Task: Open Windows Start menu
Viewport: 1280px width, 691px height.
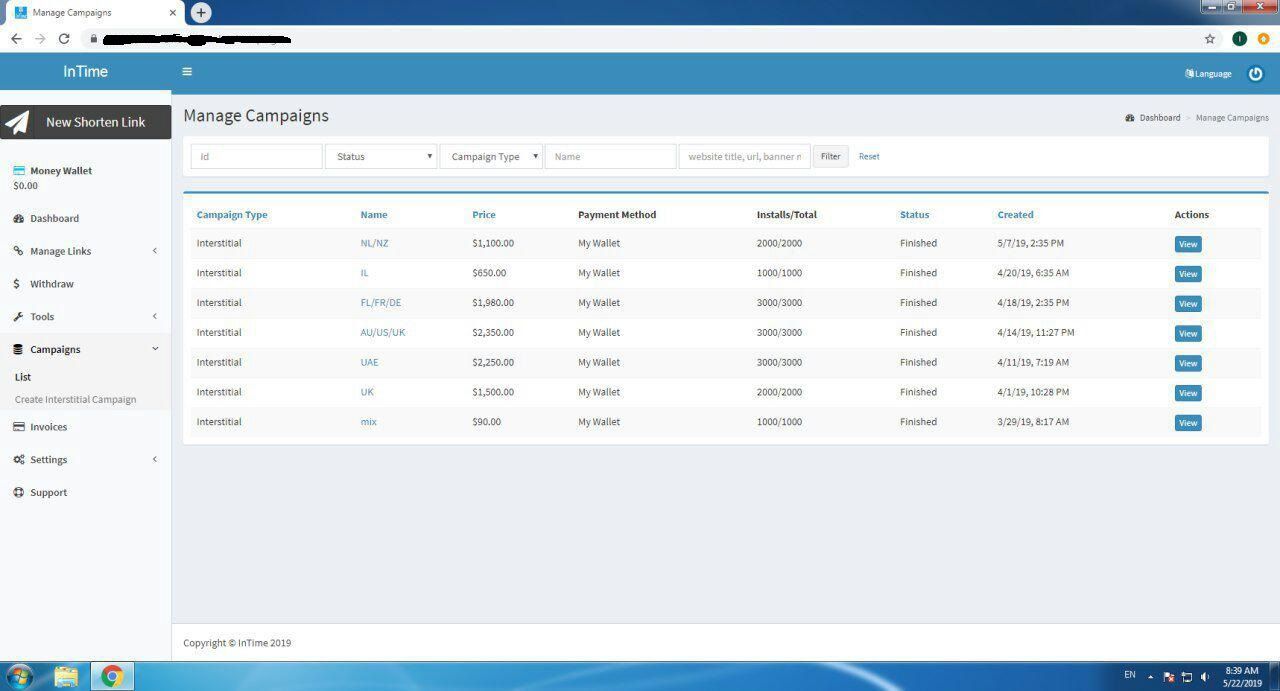Action: click(19, 676)
